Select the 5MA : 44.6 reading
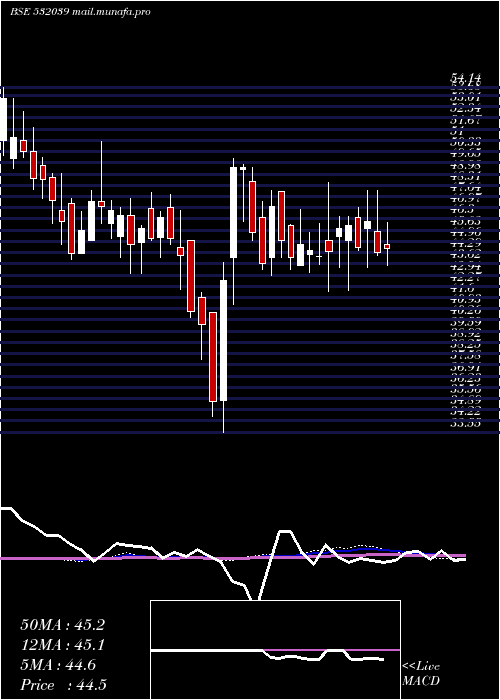 (58, 665)
